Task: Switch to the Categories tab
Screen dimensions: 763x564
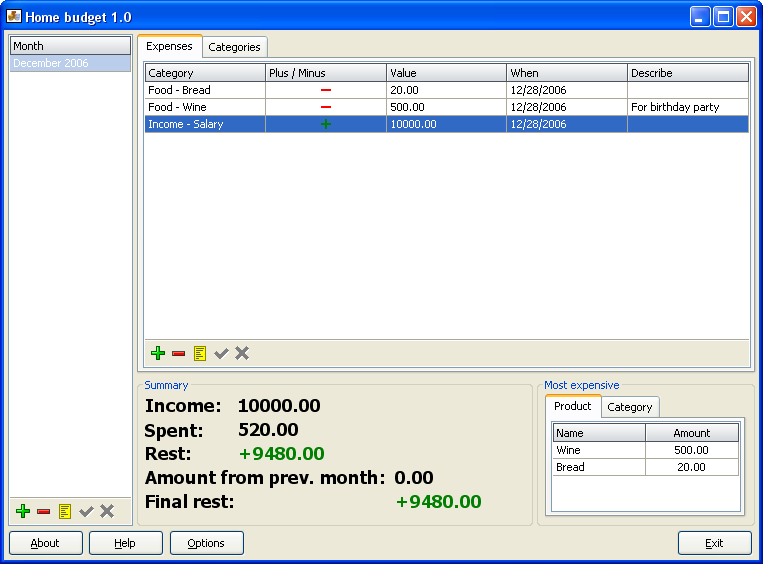Action: [234, 47]
